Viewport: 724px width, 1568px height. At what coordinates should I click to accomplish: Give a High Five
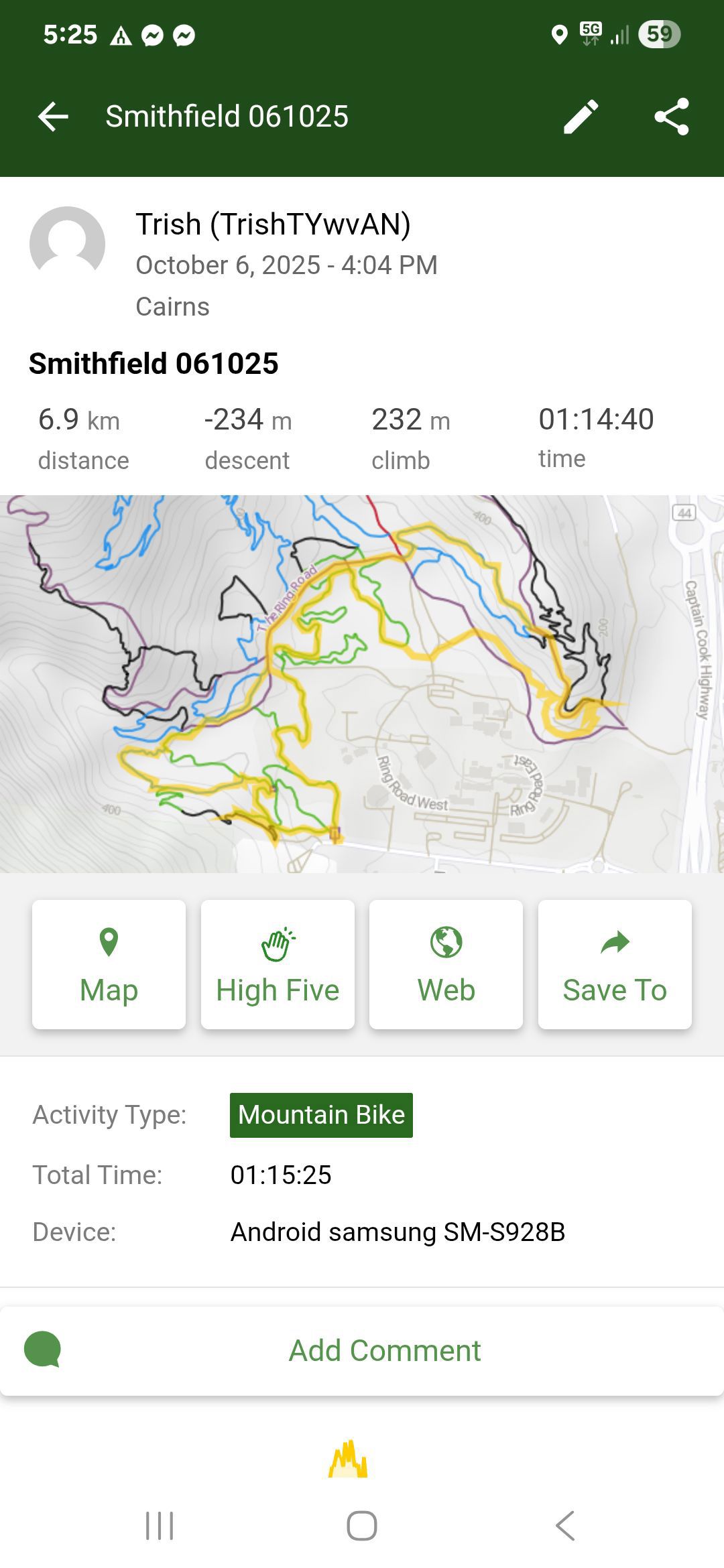(278, 964)
